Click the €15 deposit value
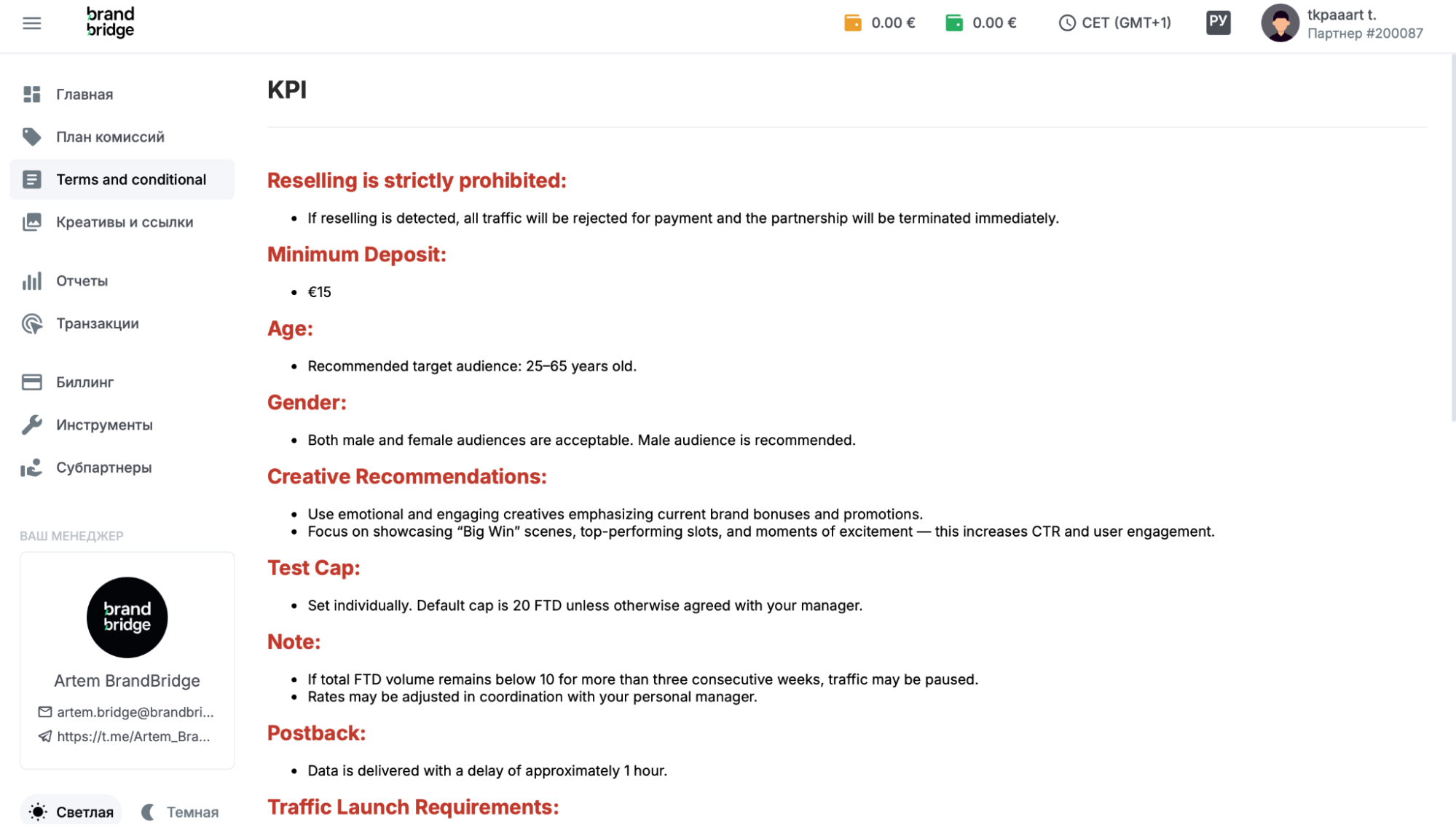Image resolution: width=1456 pixels, height=825 pixels. (x=319, y=292)
